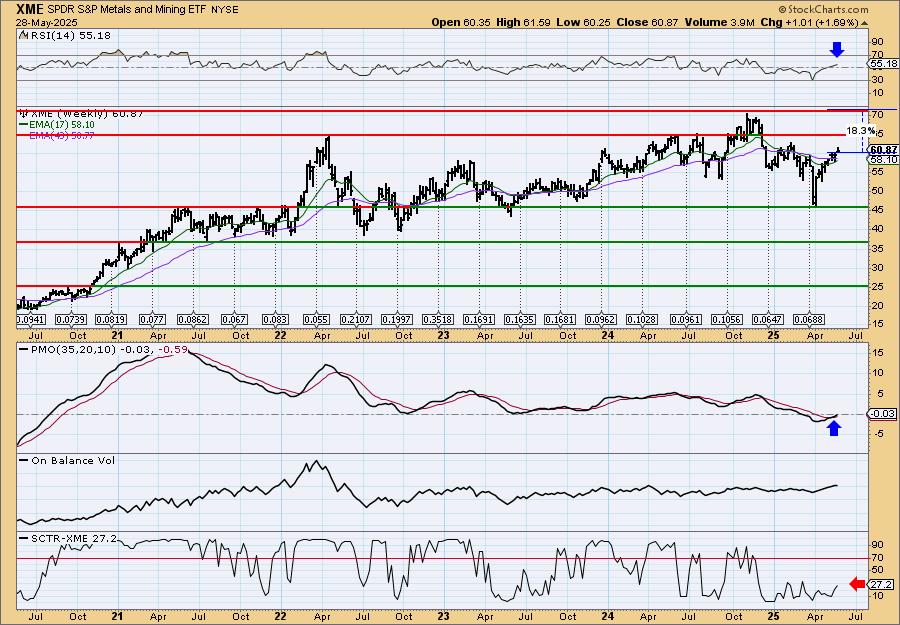Click the NYSE exchange label
900x625 pixels.
pyautogui.click(x=225, y=10)
